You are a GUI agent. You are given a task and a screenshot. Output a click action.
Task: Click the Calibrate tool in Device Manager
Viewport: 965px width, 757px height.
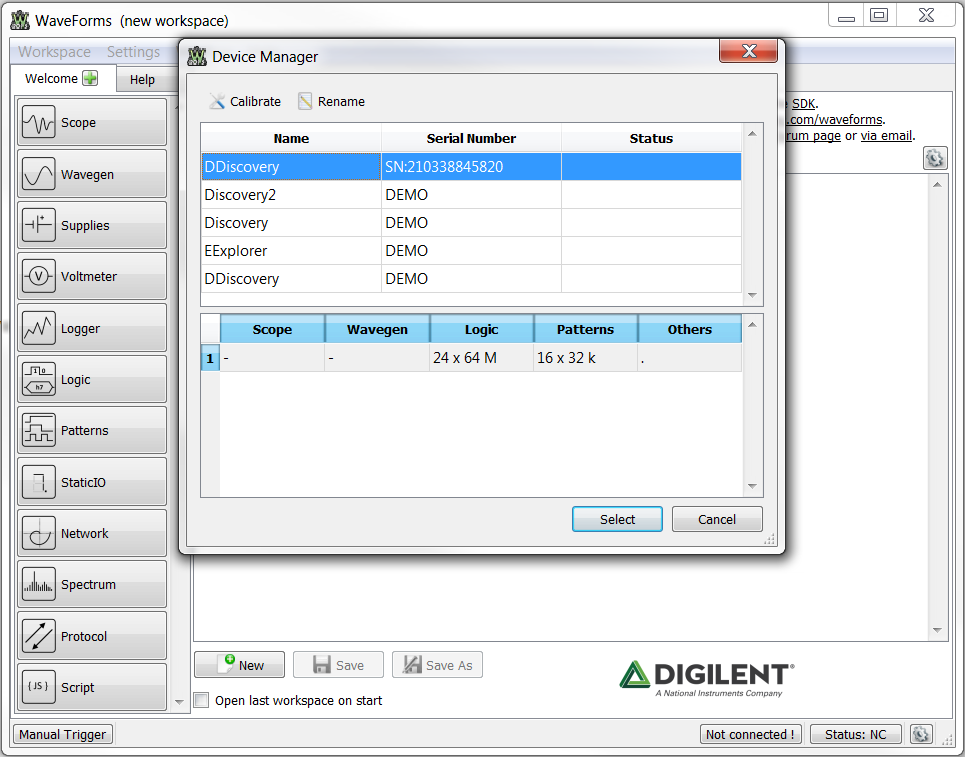(245, 102)
